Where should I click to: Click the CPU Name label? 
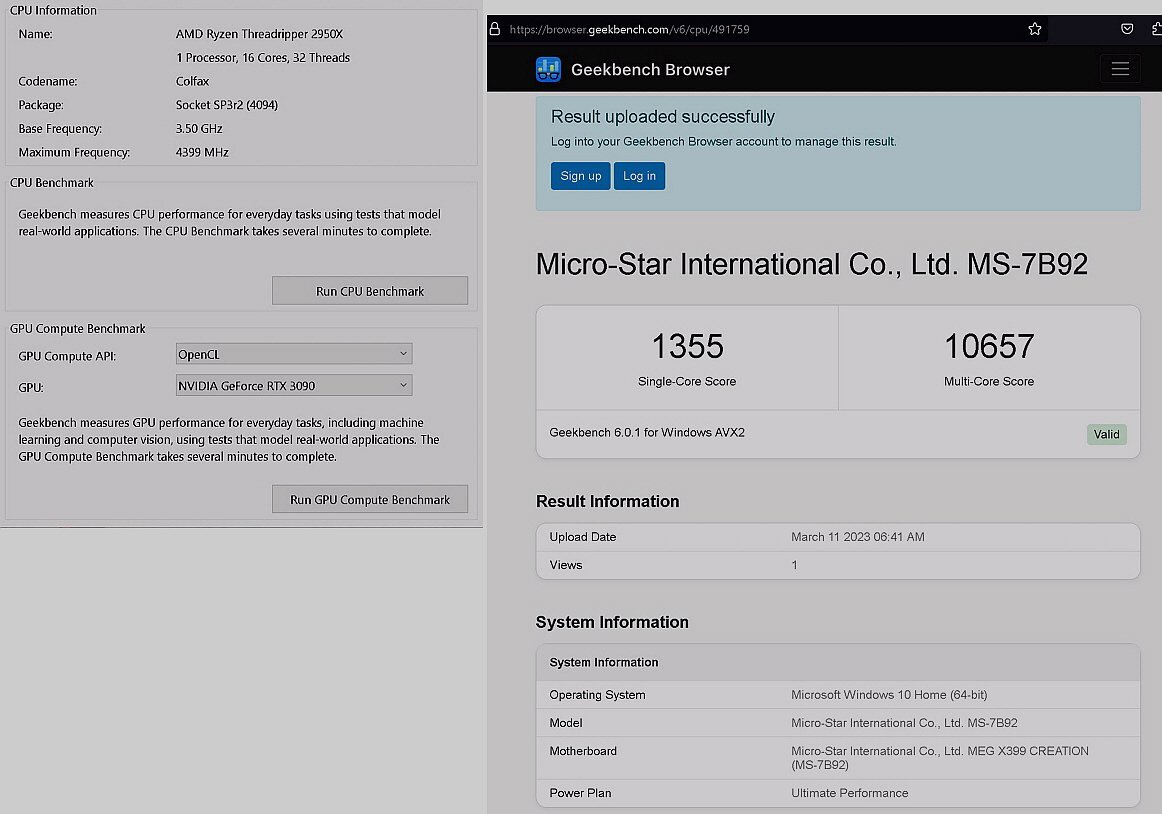[x=36, y=34]
